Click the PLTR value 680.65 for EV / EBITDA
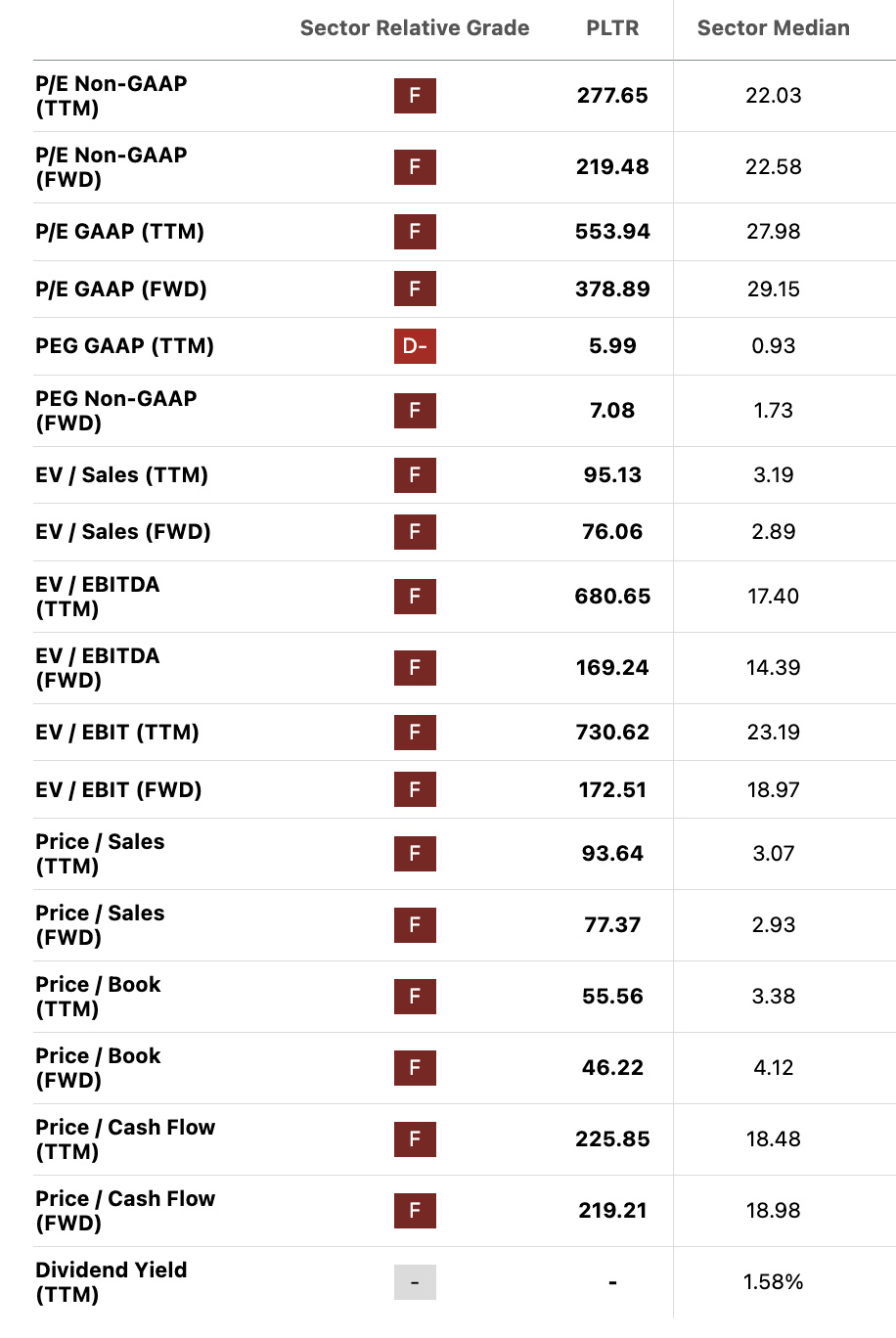This screenshot has height=1338, width=896. [612, 597]
